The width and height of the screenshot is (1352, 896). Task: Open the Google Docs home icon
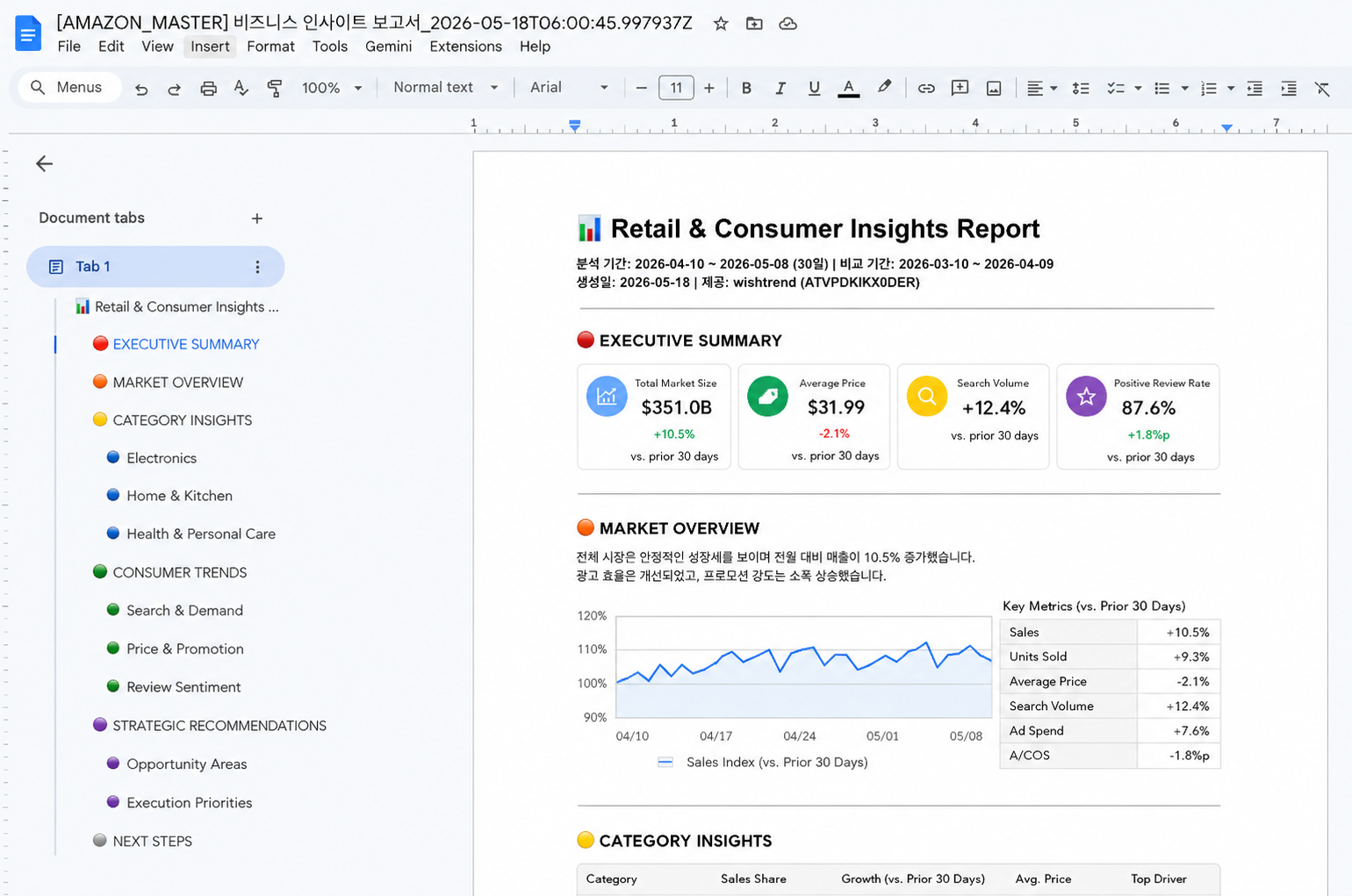coord(28,34)
